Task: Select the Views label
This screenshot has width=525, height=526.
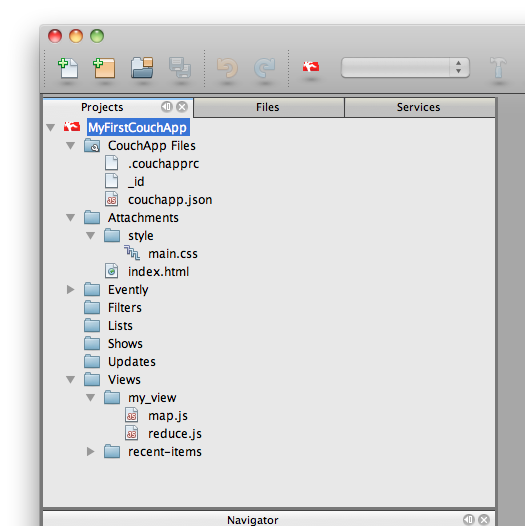Action: [124, 380]
